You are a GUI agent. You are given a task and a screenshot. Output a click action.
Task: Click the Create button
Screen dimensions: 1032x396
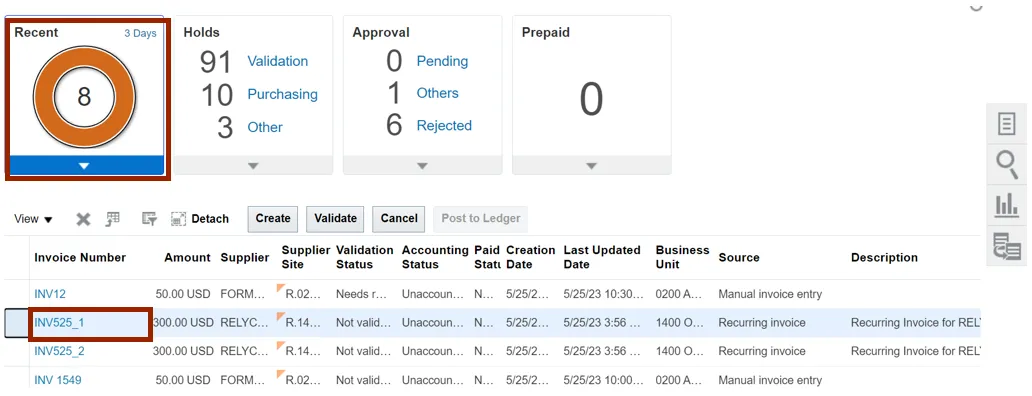[x=272, y=219]
